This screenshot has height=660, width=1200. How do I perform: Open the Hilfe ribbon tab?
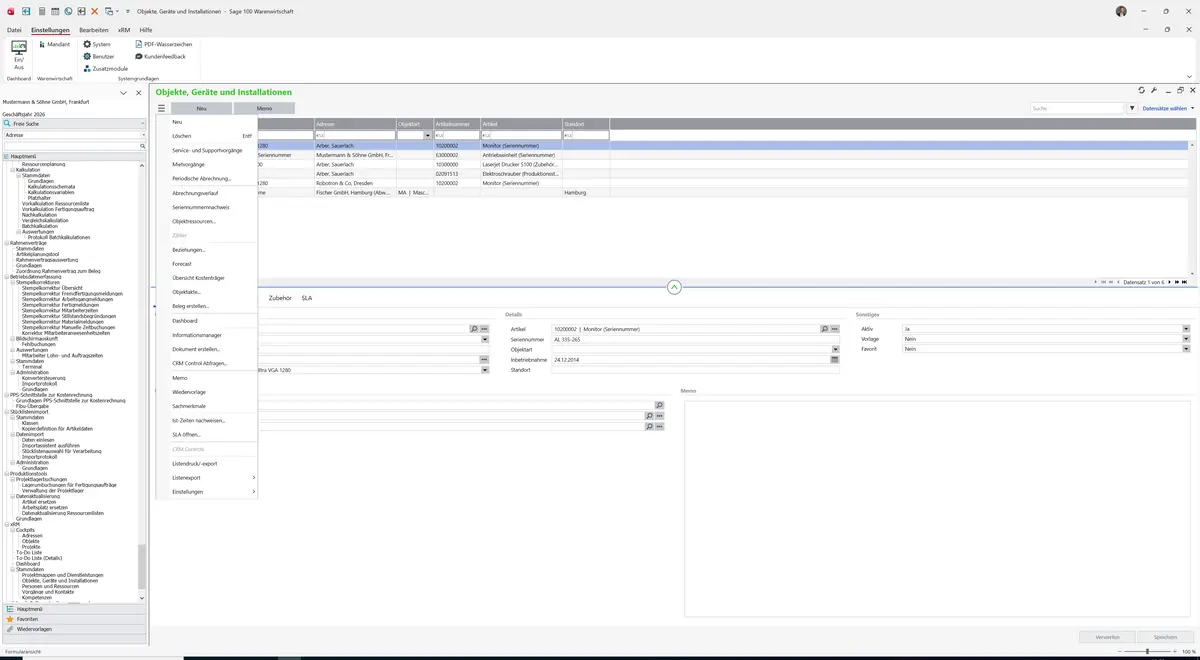146,30
